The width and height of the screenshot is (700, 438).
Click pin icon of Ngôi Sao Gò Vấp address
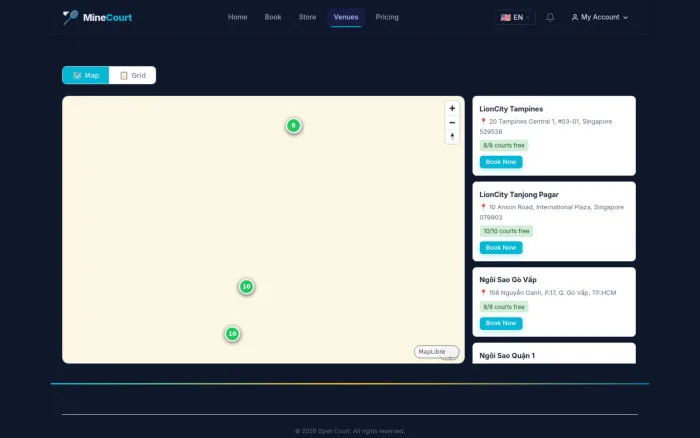(x=483, y=293)
